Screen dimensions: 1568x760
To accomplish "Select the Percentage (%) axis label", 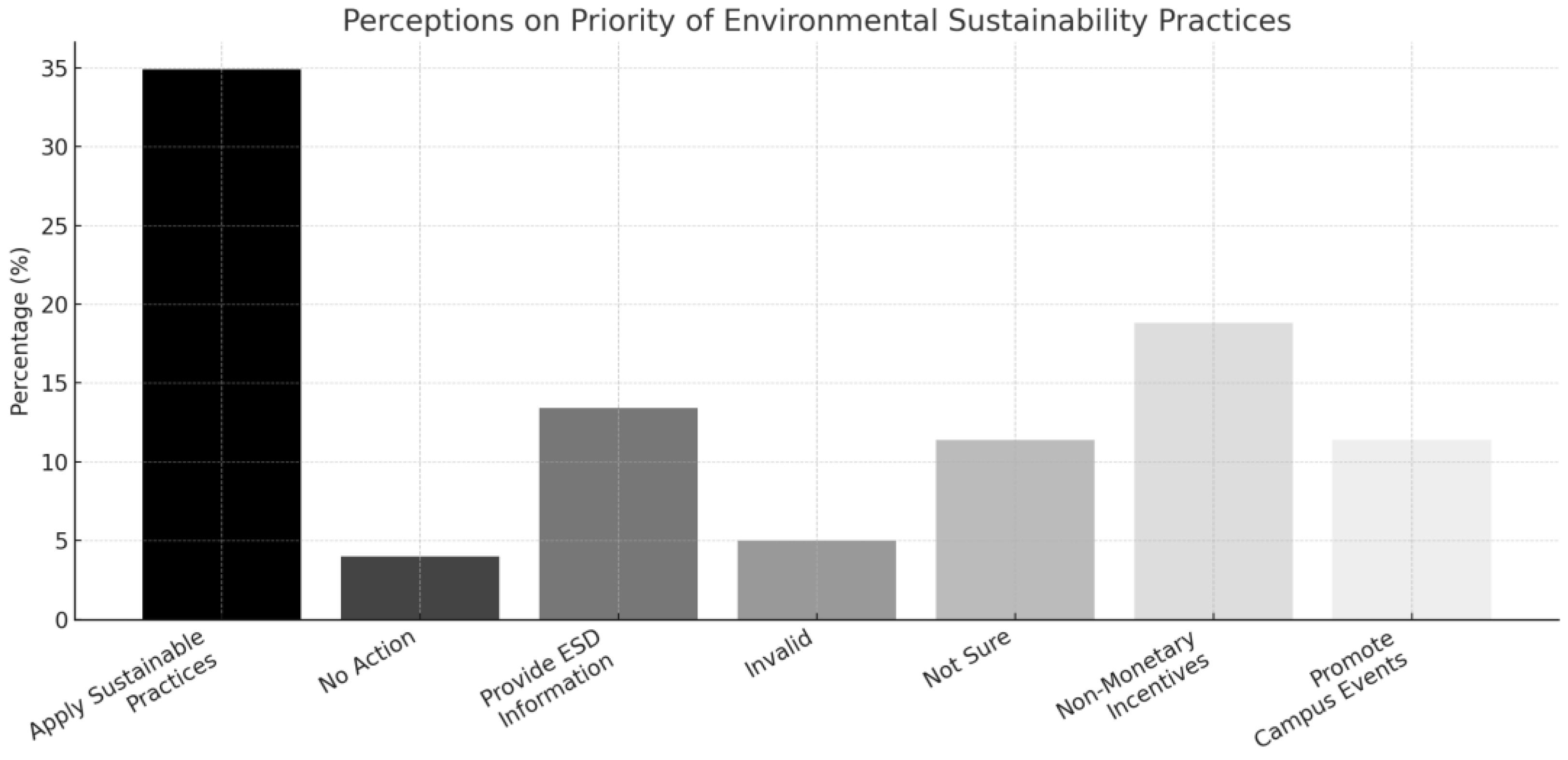I will coord(20,332).
